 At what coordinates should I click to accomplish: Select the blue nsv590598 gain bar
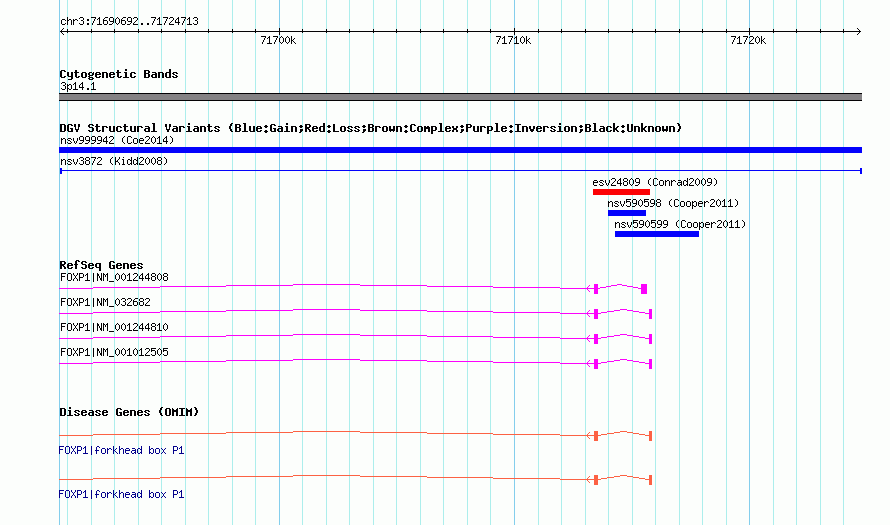(627, 213)
